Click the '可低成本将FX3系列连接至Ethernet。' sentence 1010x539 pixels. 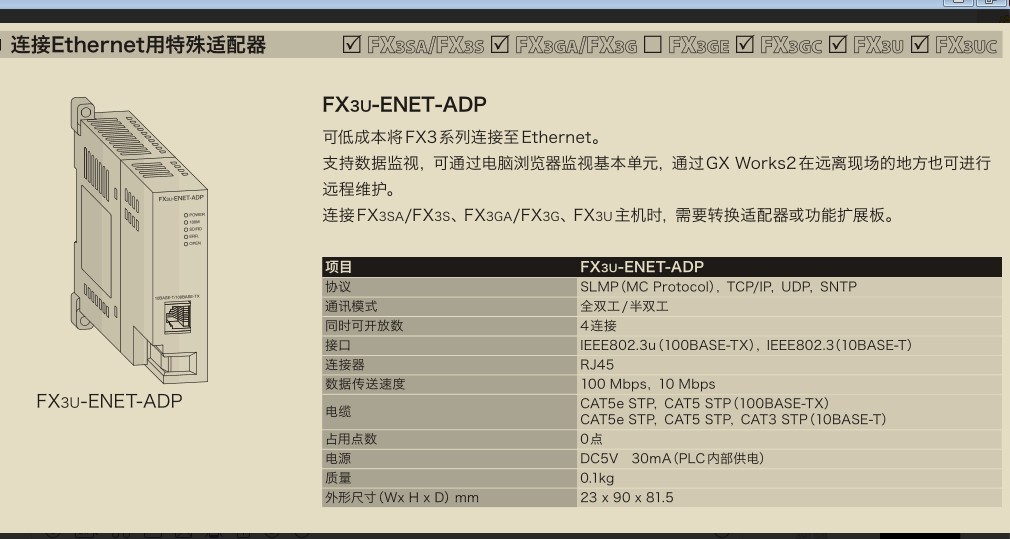[x=462, y=137]
